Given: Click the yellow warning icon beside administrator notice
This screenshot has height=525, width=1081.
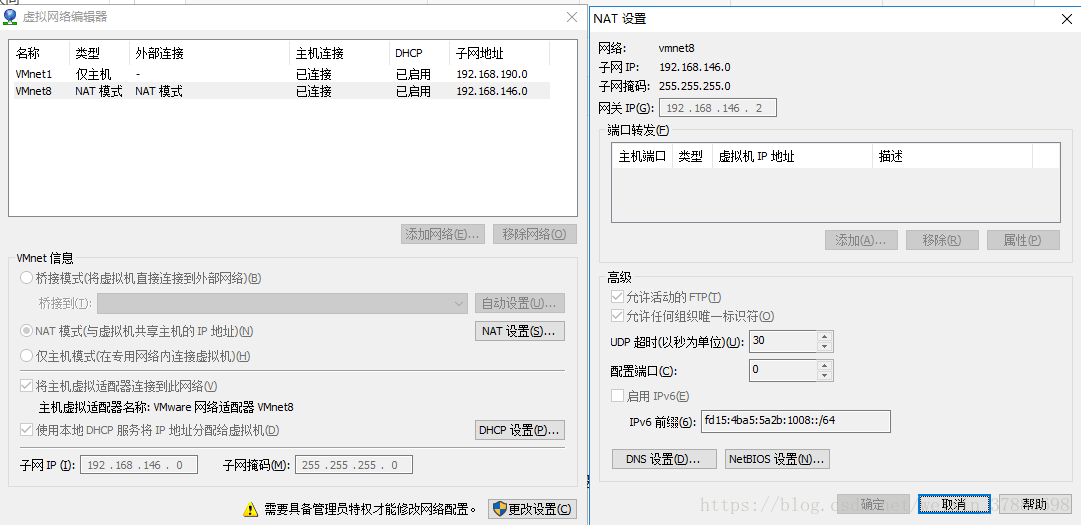Looking at the screenshot, I should tap(250, 510).
